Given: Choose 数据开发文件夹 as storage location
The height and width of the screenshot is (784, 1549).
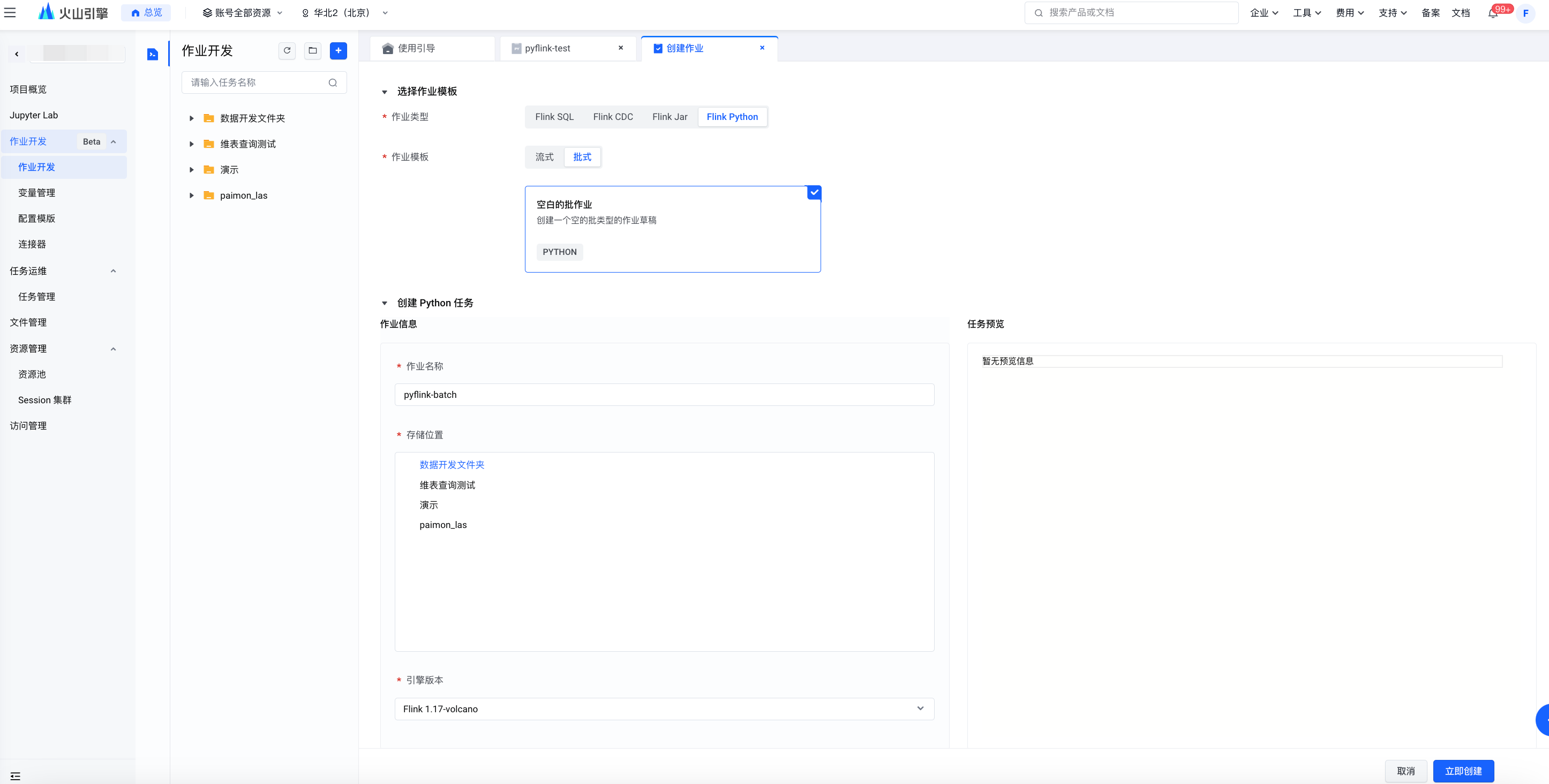Looking at the screenshot, I should tap(452, 465).
